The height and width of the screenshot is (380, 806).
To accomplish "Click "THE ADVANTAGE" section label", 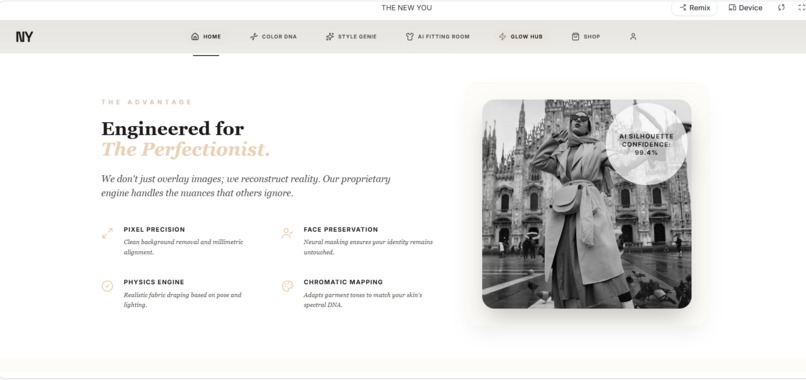I will click(146, 102).
